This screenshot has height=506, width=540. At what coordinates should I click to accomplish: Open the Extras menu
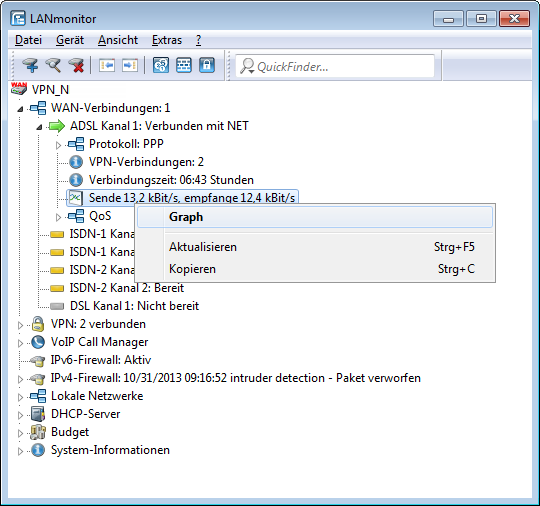pyautogui.click(x=167, y=40)
